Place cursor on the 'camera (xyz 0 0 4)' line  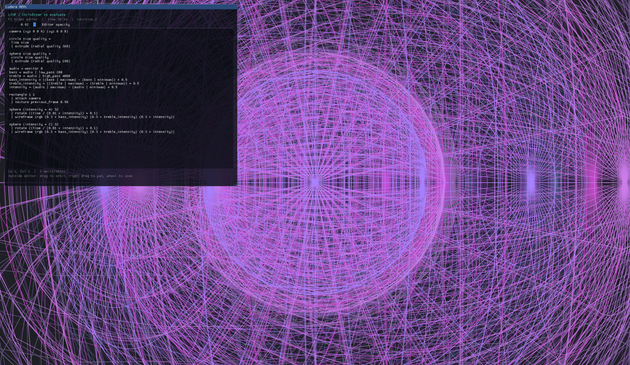point(39,31)
